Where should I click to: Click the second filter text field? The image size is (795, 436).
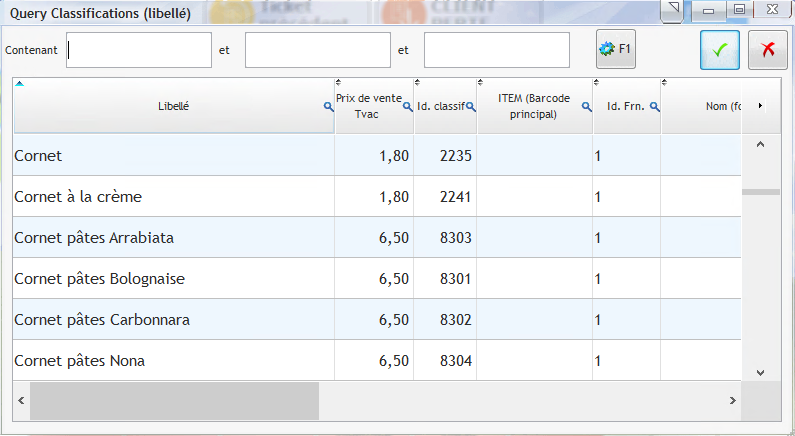(317, 50)
